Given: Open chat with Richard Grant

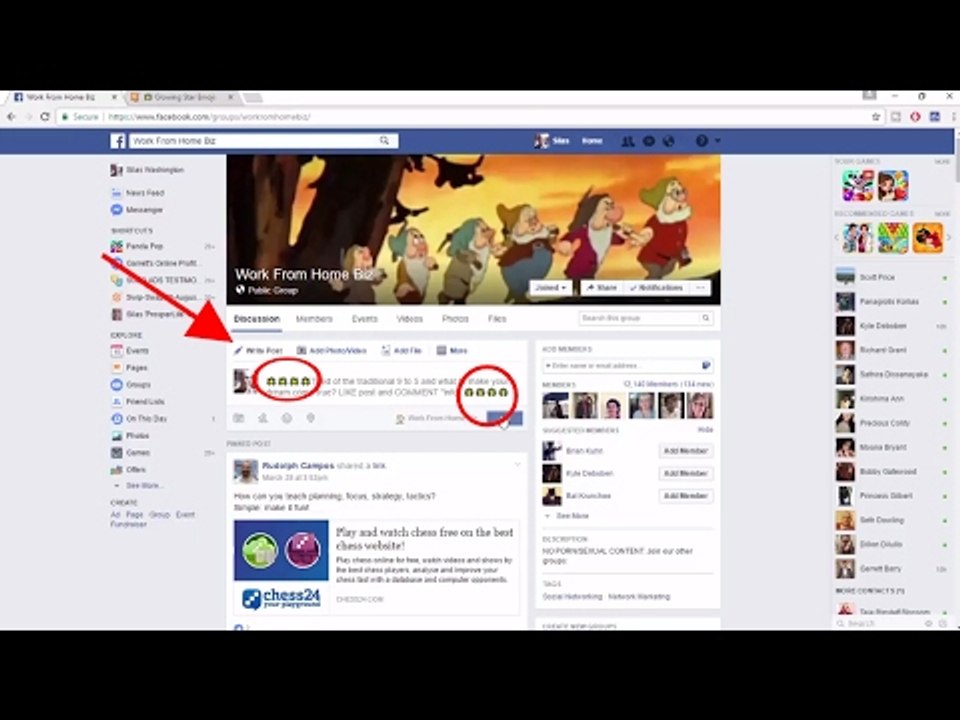Looking at the screenshot, I should 892,350.
